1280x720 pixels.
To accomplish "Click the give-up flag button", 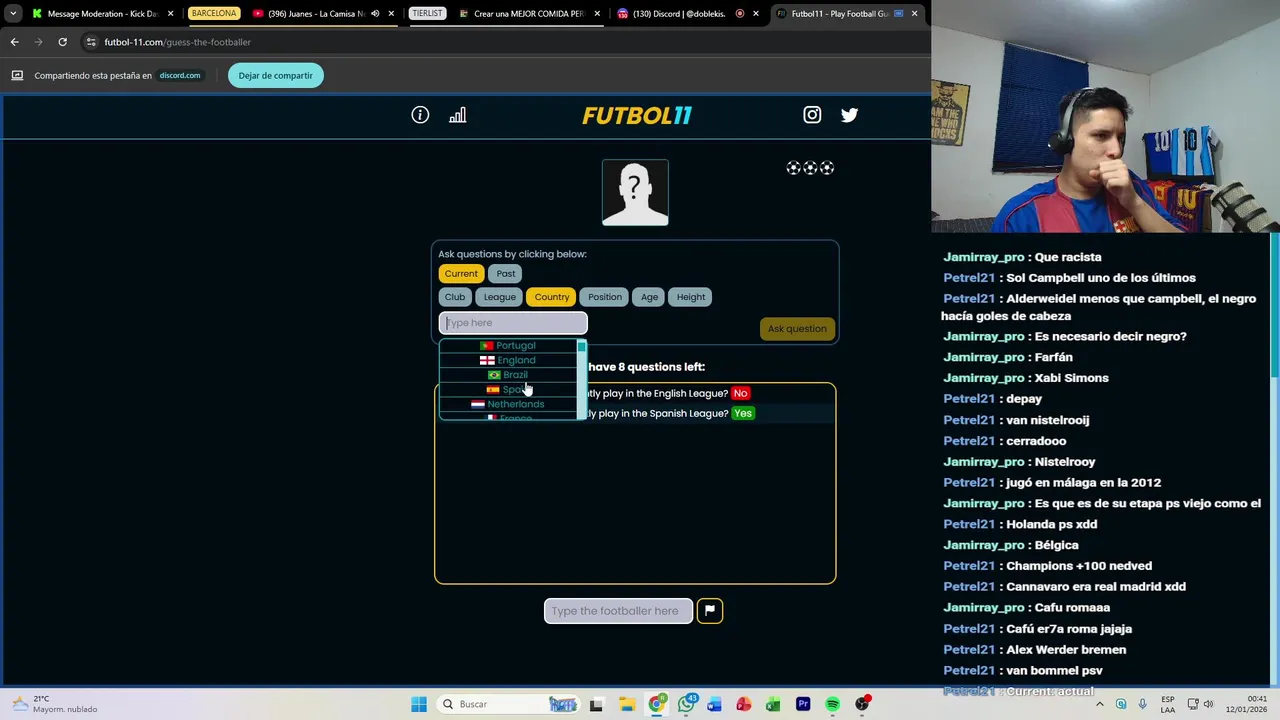I will click(x=710, y=611).
